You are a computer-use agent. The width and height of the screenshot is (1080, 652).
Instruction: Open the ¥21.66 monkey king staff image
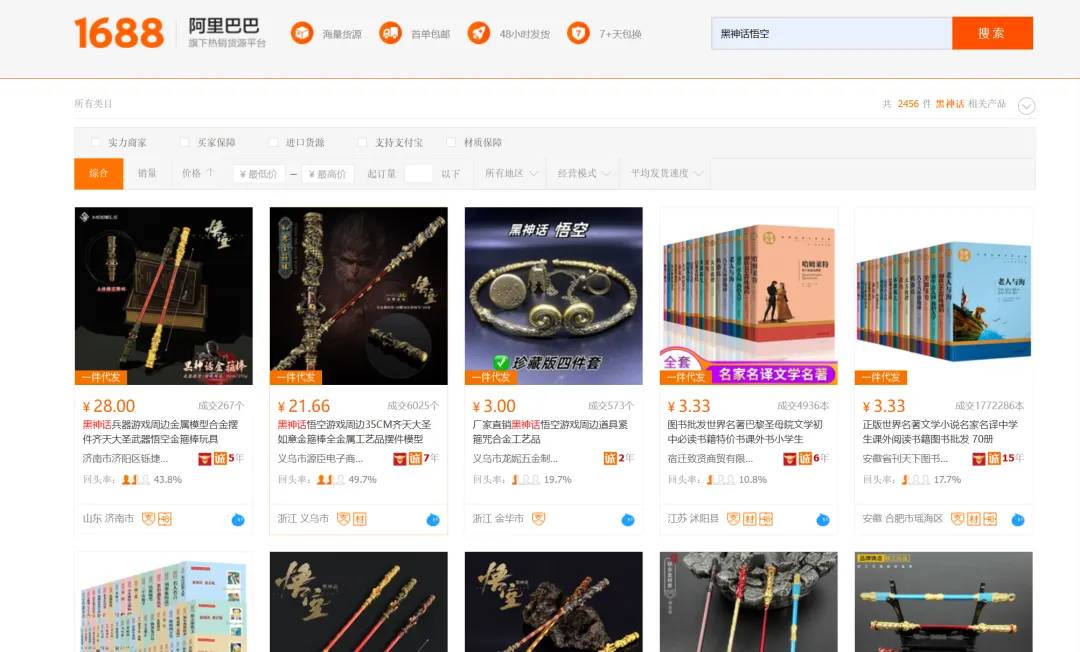(358, 296)
